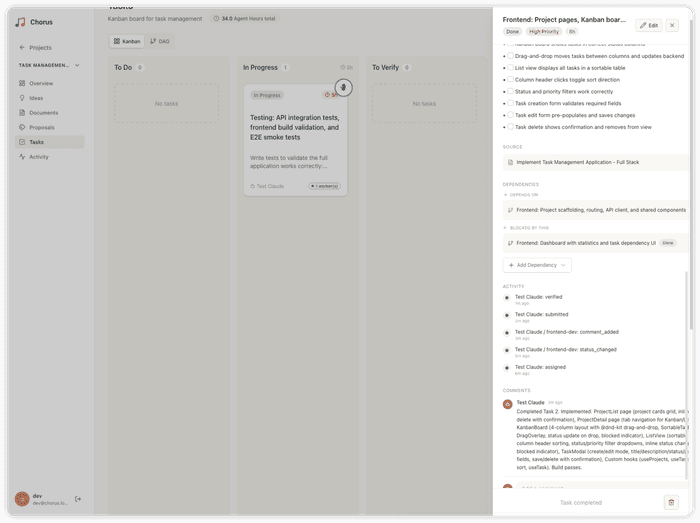Image resolution: width=700 pixels, height=523 pixels.
Task: Switch to the DAG view tab
Action: click(x=159, y=41)
